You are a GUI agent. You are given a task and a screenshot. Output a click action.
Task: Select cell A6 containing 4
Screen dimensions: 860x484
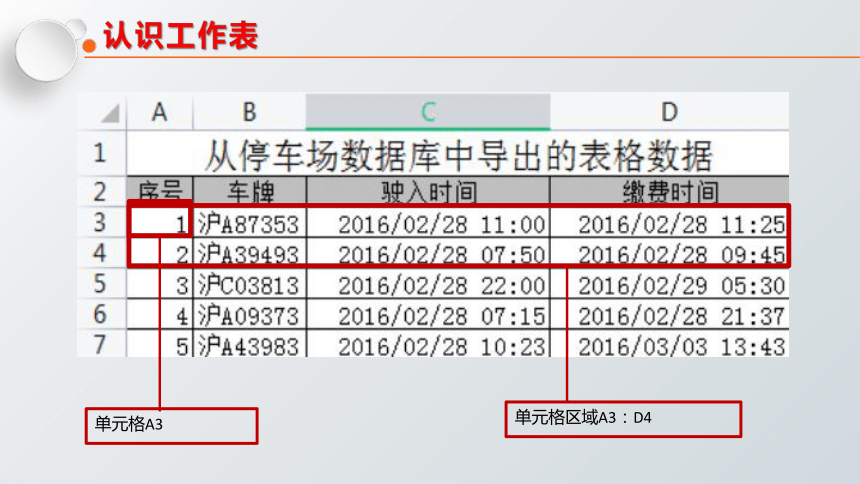[x=160, y=314]
